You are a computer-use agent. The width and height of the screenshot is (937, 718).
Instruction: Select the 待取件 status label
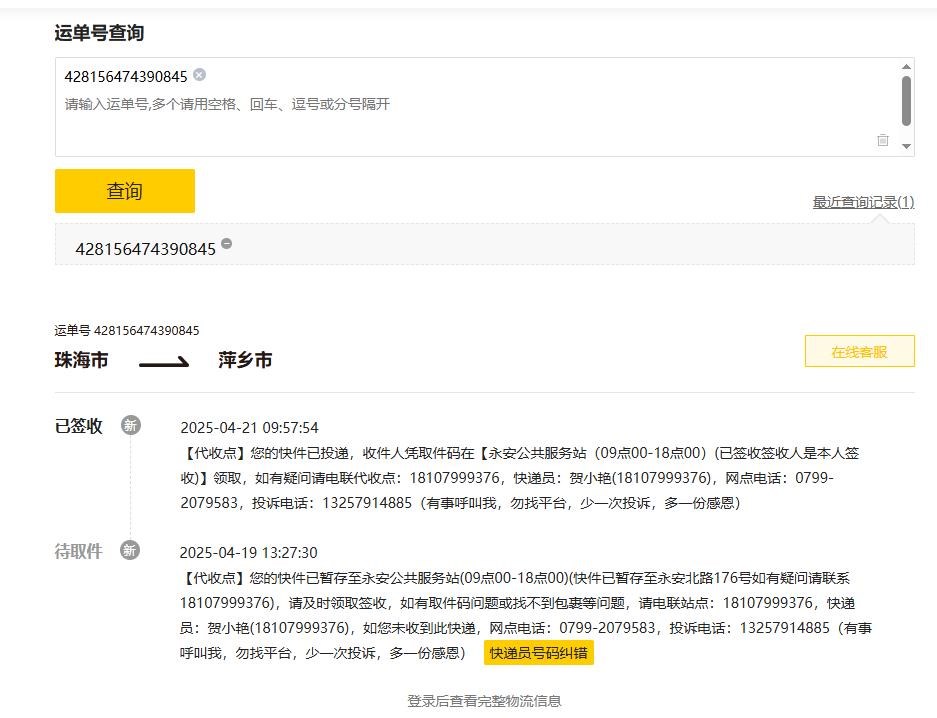click(x=78, y=551)
